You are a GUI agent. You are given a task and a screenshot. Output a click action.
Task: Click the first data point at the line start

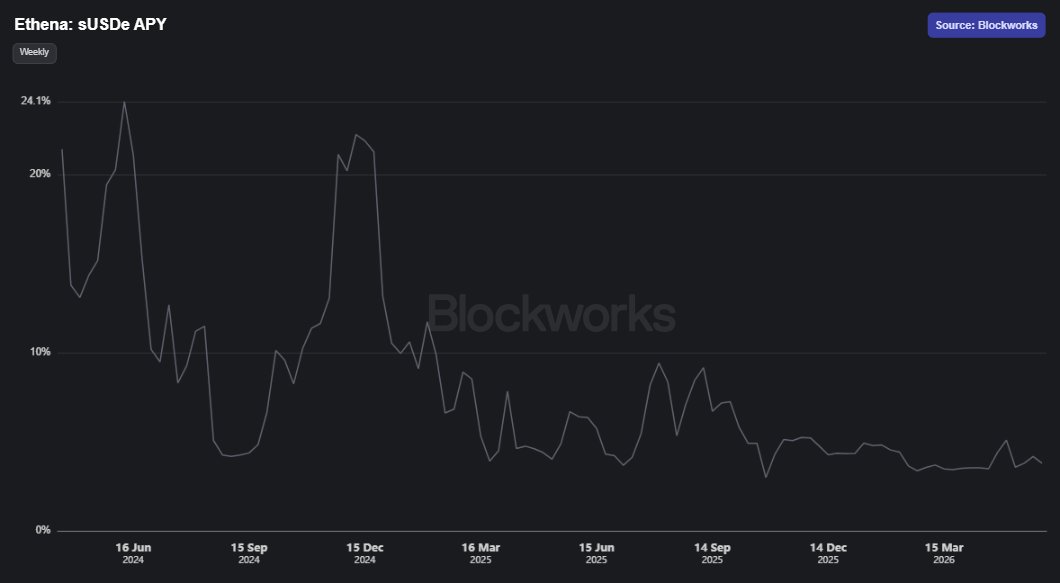[x=62, y=149]
